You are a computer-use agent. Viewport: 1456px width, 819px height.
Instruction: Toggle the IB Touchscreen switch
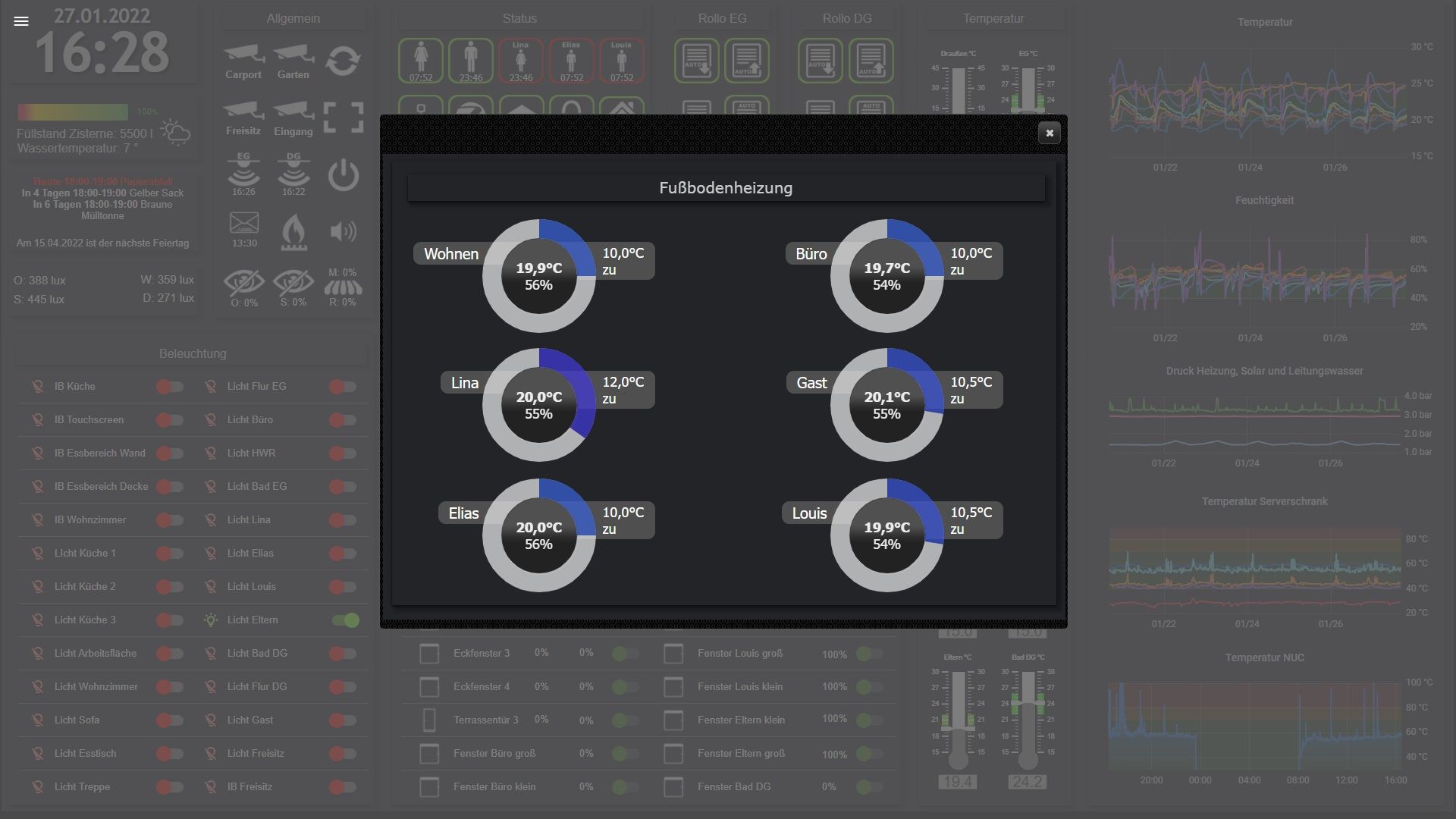(x=170, y=420)
